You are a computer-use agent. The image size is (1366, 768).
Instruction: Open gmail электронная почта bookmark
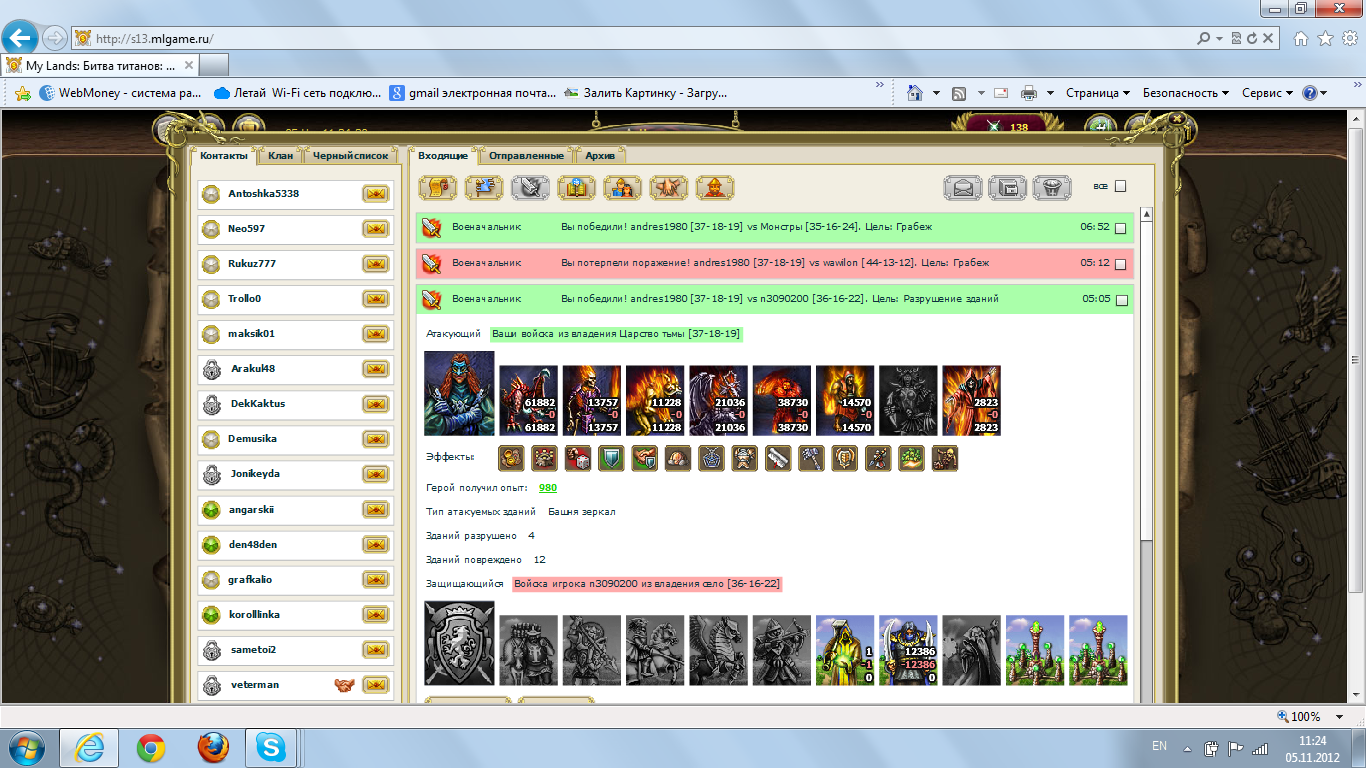pos(473,93)
